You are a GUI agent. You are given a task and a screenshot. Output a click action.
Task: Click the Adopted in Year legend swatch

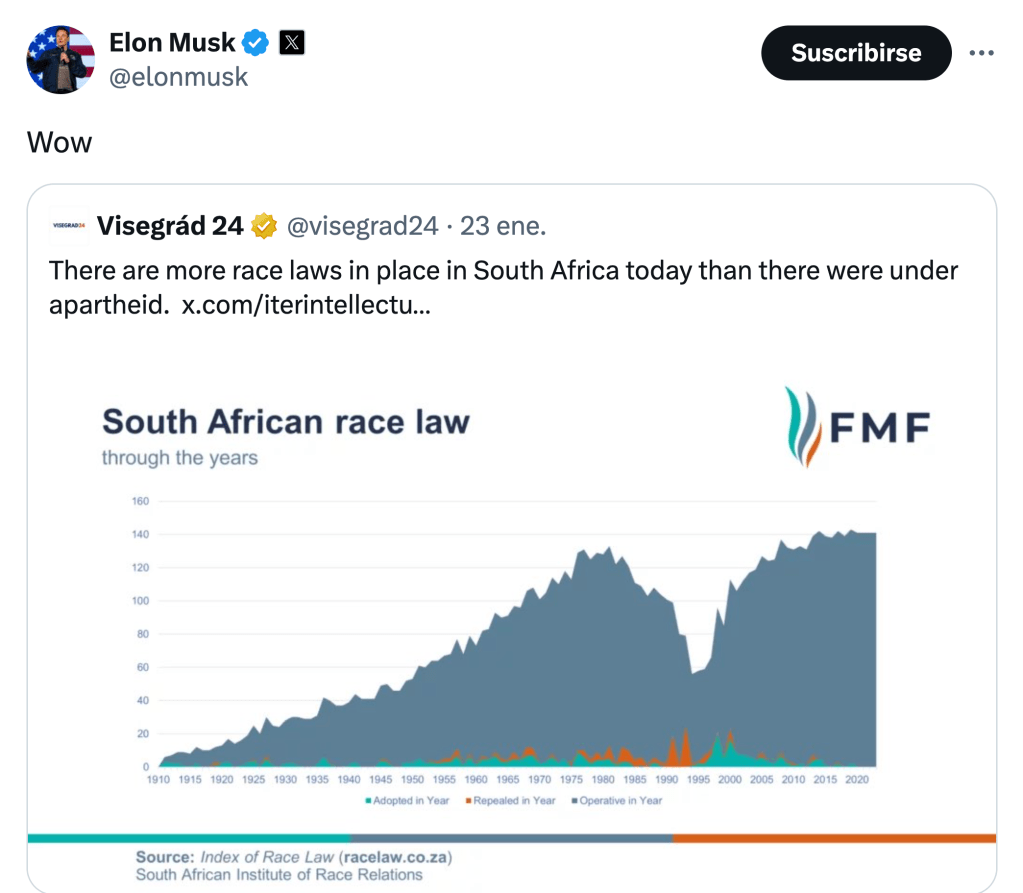[x=369, y=801]
